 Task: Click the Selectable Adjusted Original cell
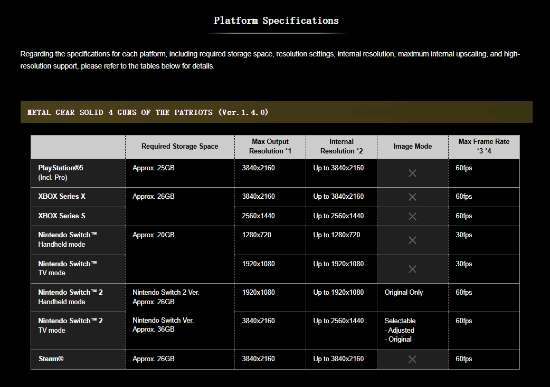click(400, 330)
